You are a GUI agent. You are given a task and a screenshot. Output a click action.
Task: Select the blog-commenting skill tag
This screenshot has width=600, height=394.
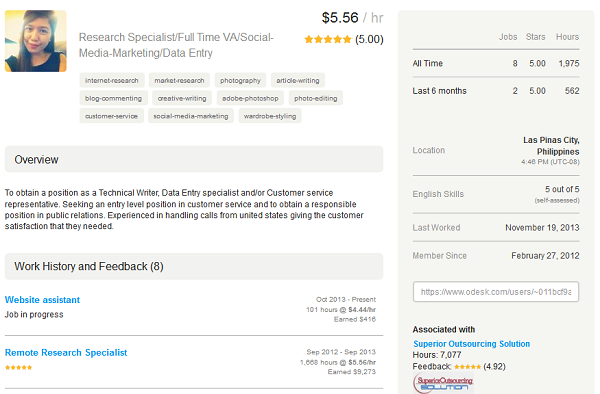click(x=113, y=98)
